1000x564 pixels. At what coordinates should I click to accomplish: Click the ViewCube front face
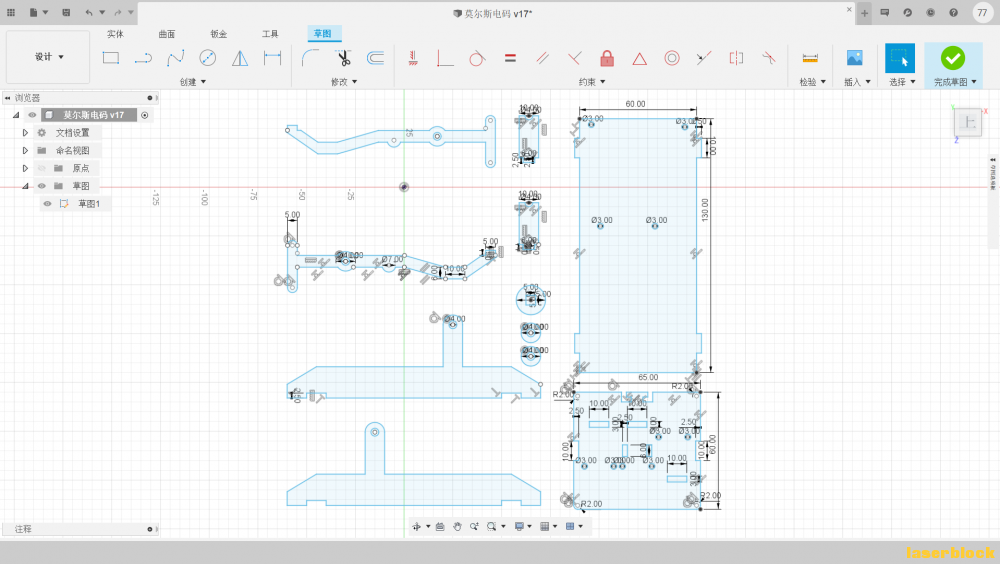tap(969, 122)
